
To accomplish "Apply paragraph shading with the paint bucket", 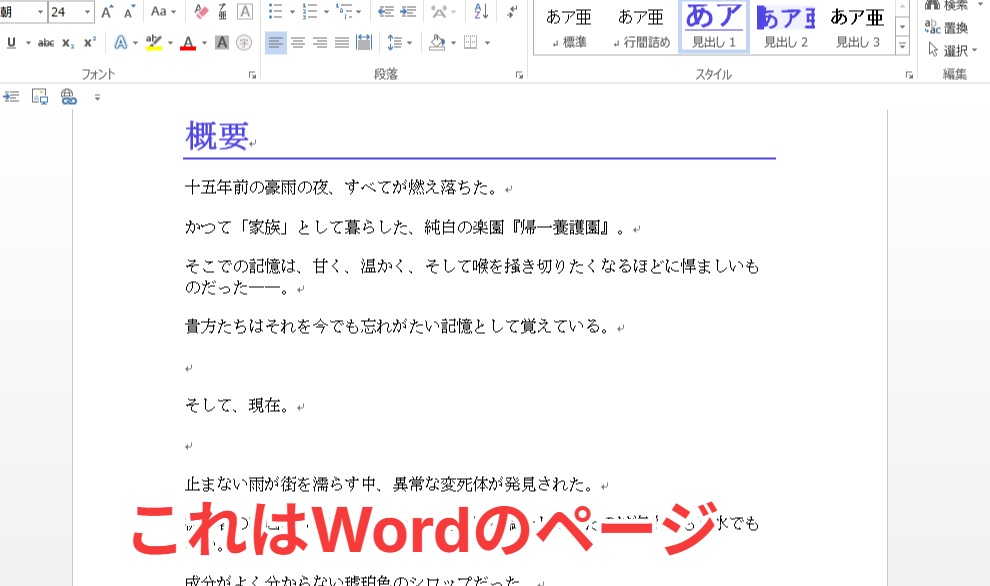I will pos(437,43).
